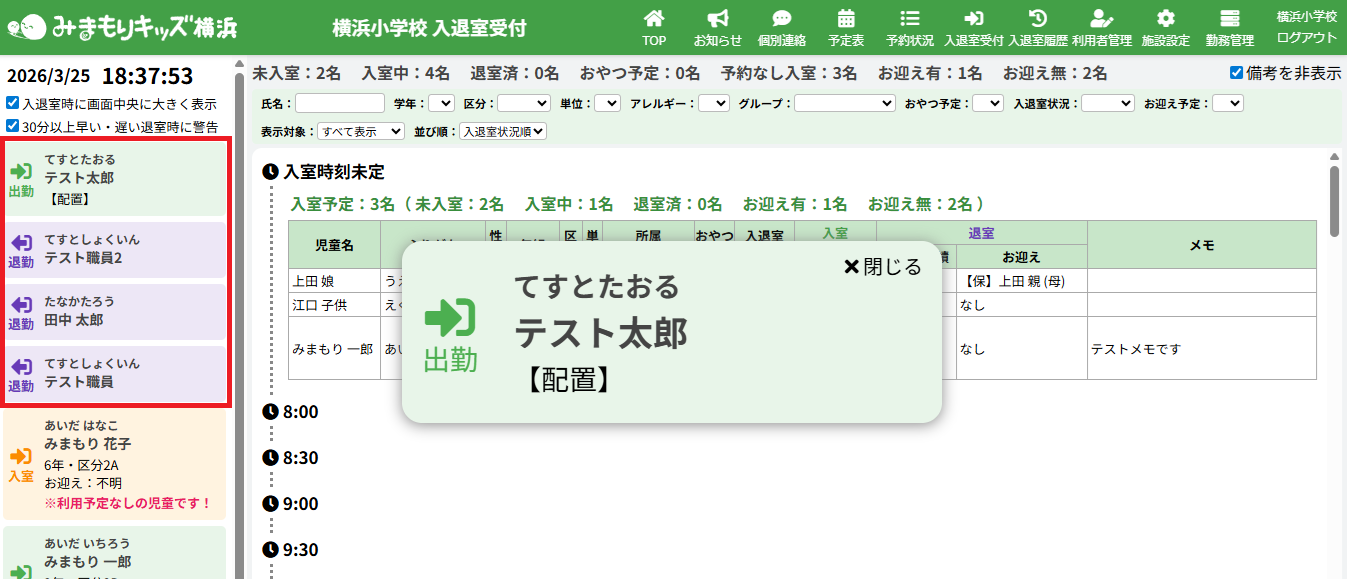Open the 予定表 calendar icon
Image resolution: width=1347 pixels, height=579 pixels.
[x=845, y=19]
